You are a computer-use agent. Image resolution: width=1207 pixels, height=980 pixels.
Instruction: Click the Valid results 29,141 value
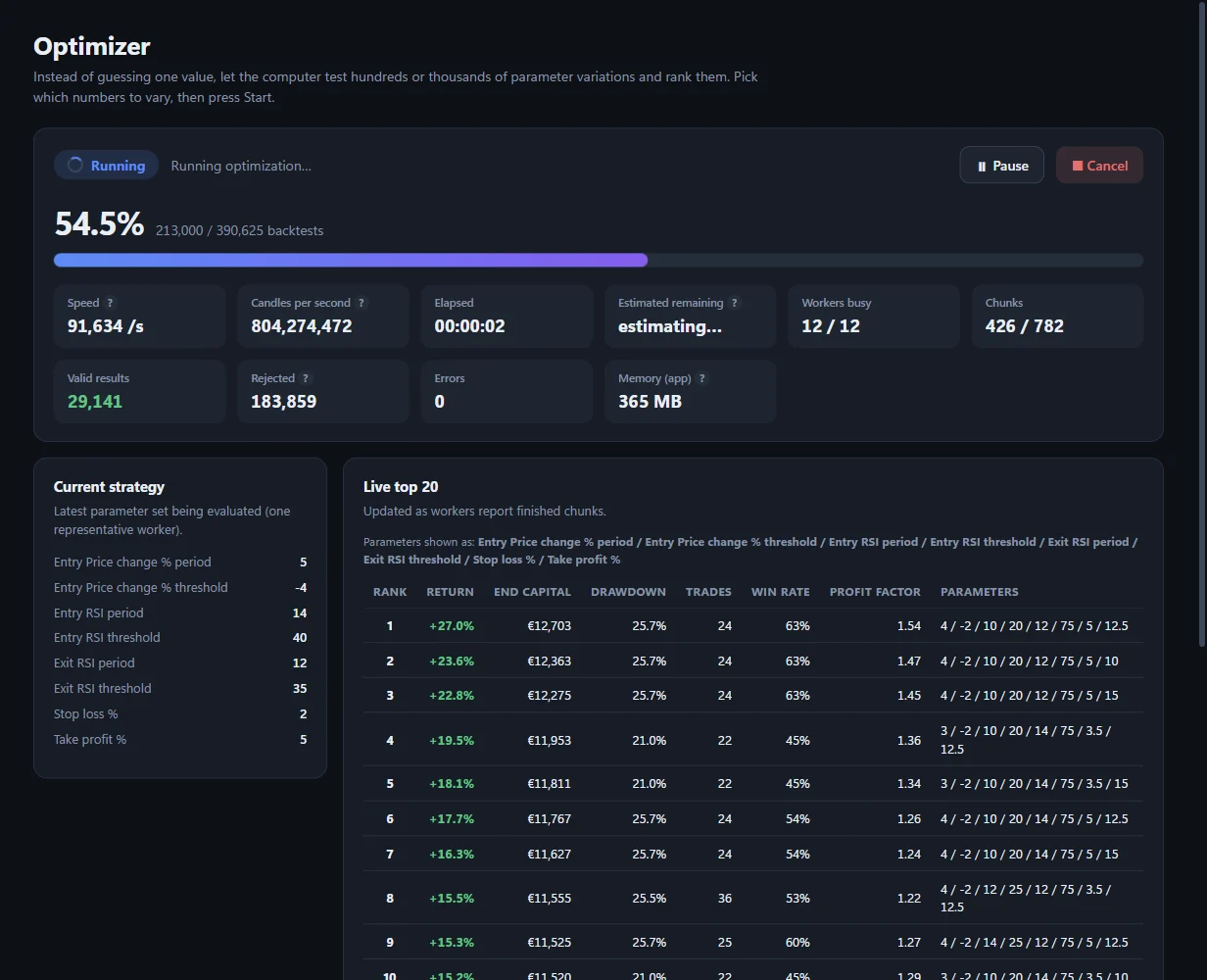[95, 402]
